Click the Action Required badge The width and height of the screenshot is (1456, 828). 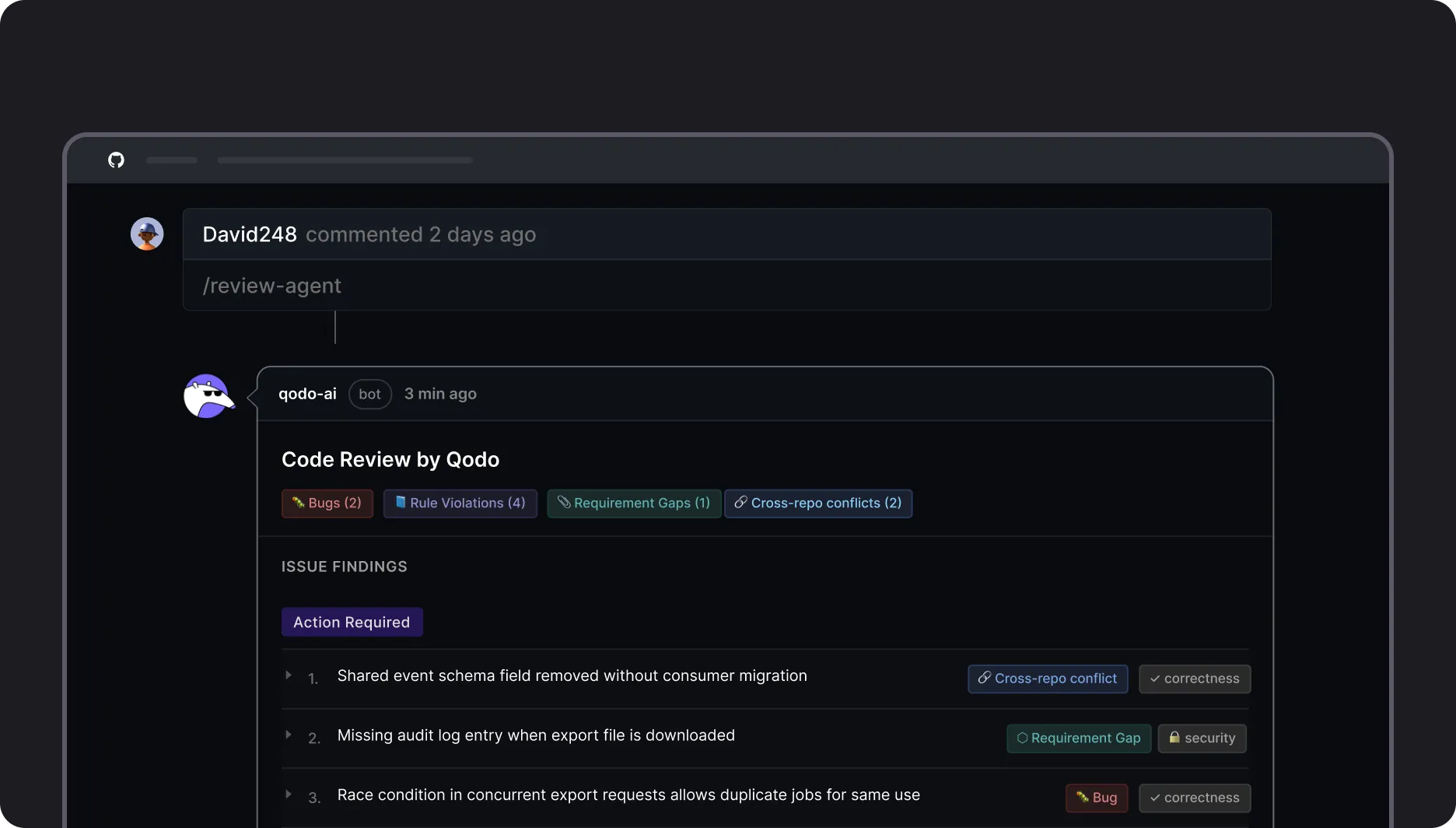pos(352,623)
